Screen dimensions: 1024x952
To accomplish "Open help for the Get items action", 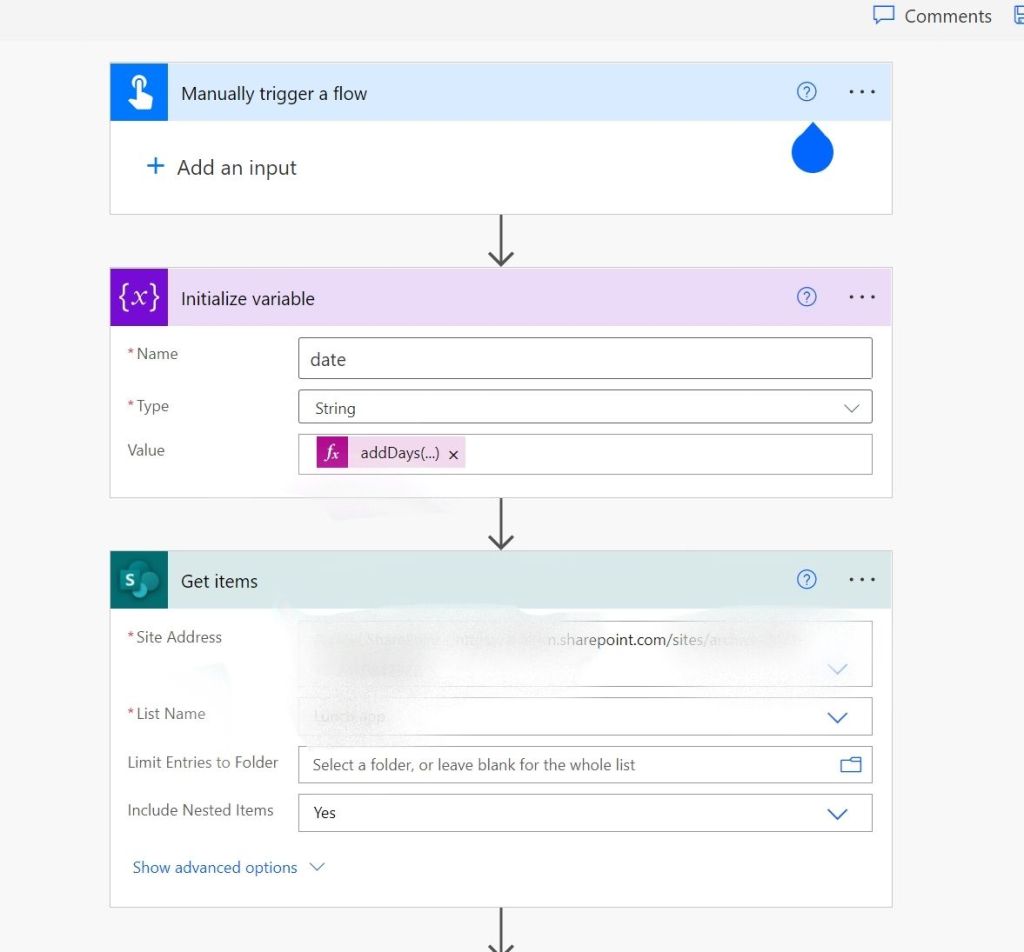I will tap(806, 580).
